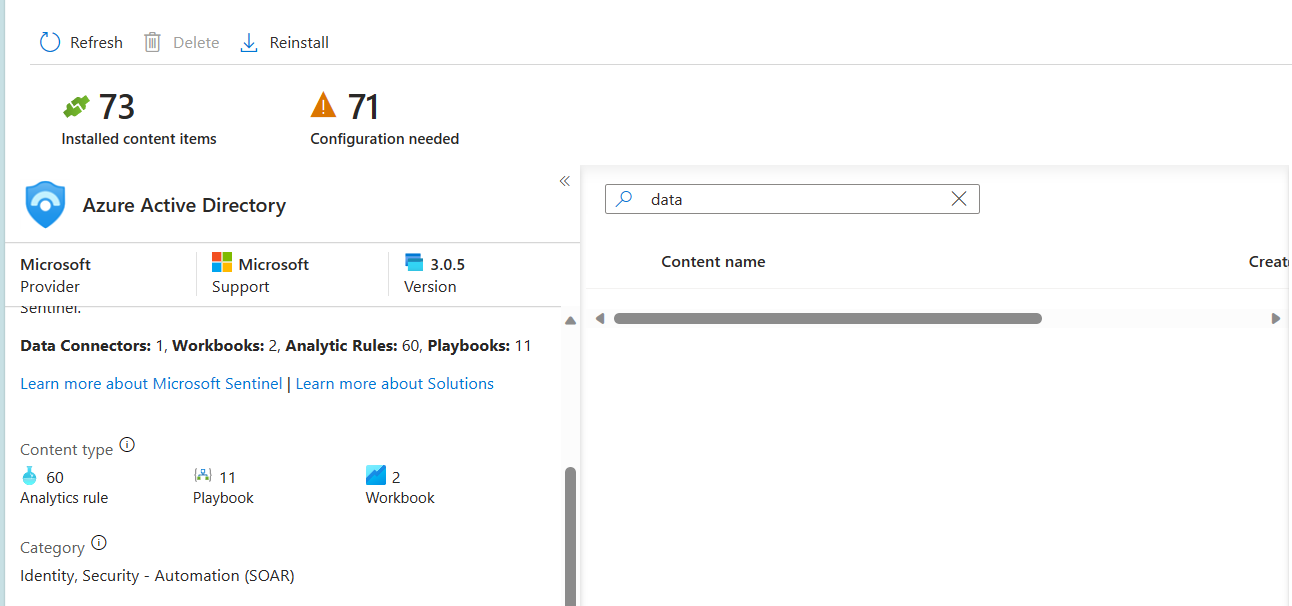Click the Analytics rule flask icon
Viewport: 1292px width, 606px height.
pos(29,476)
